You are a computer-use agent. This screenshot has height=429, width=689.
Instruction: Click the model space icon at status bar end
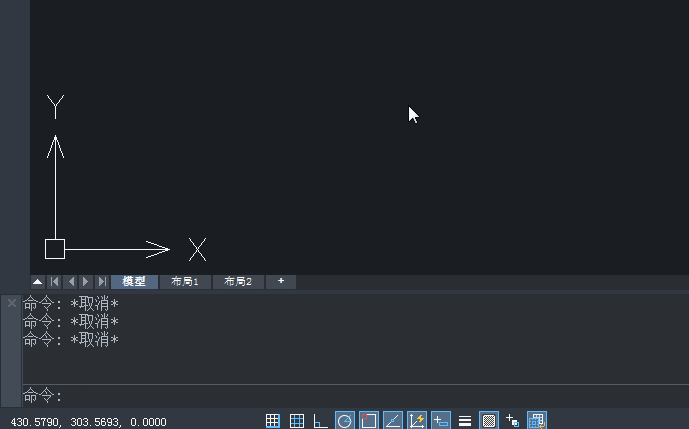(537, 421)
